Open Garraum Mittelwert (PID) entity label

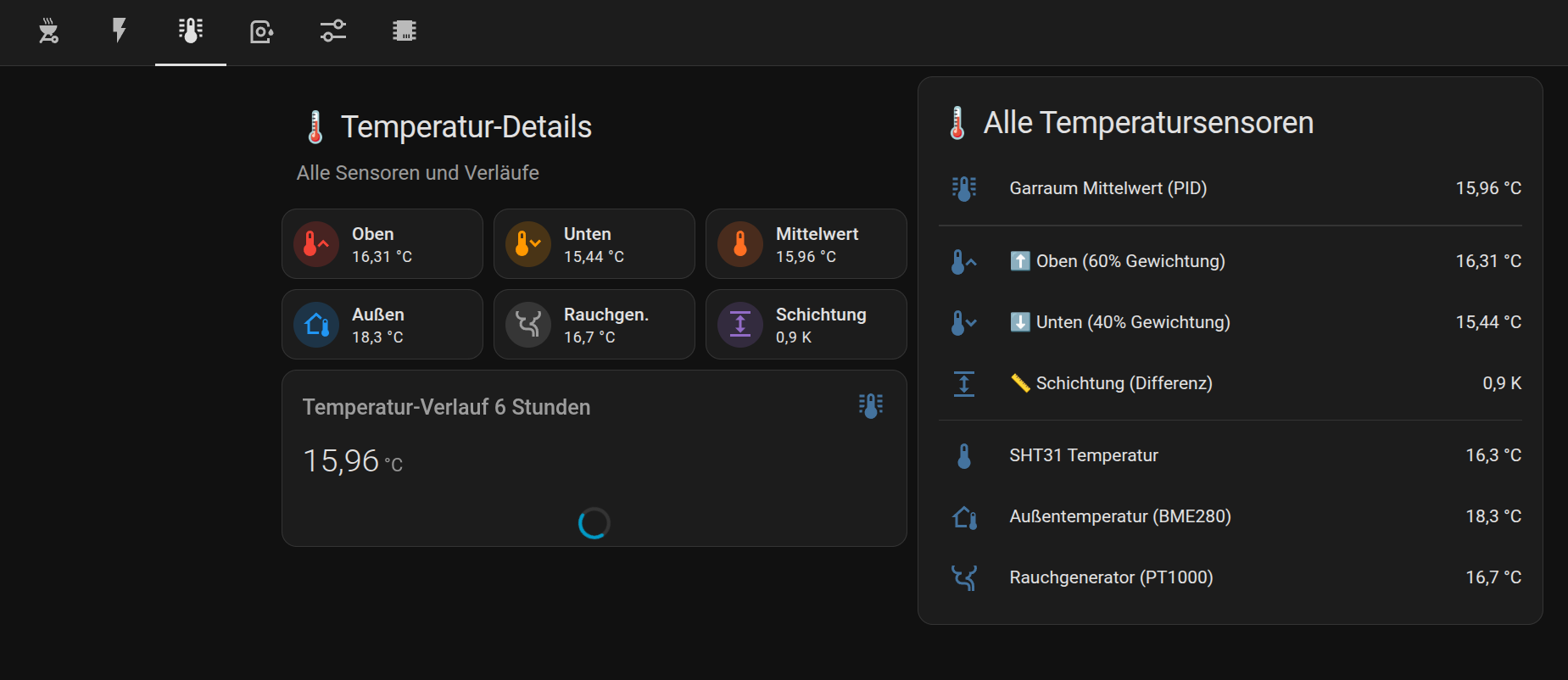coord(1108,188)
